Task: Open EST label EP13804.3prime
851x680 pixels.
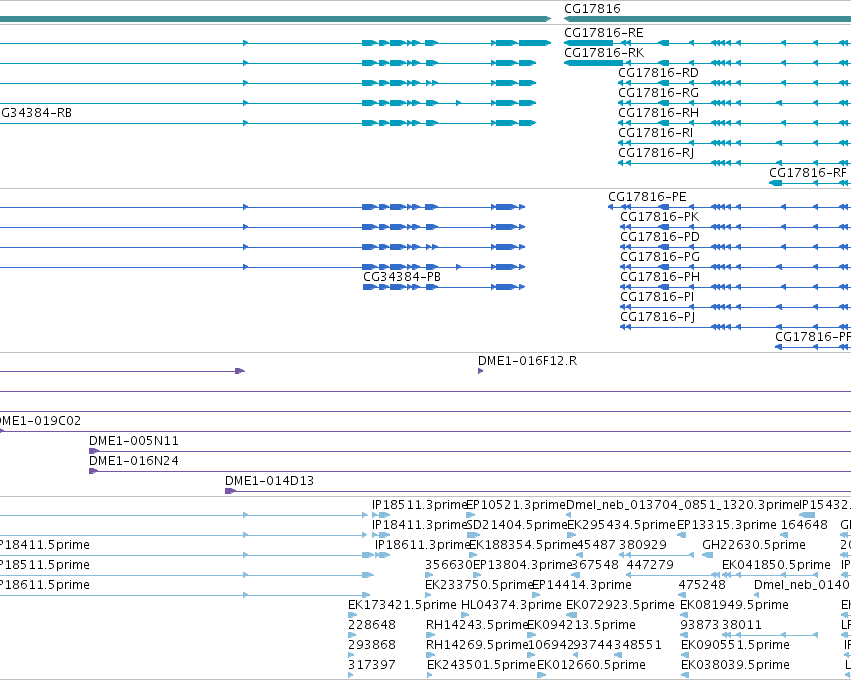Action: click(523, 565)
